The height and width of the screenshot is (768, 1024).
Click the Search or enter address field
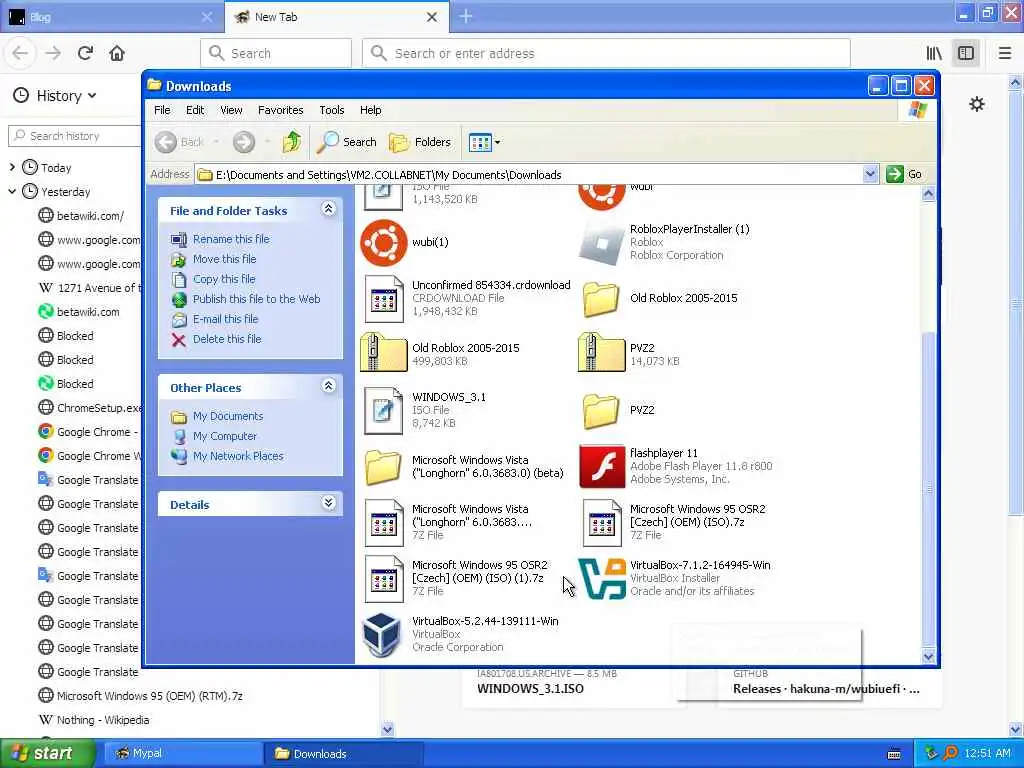coord(606,53)
